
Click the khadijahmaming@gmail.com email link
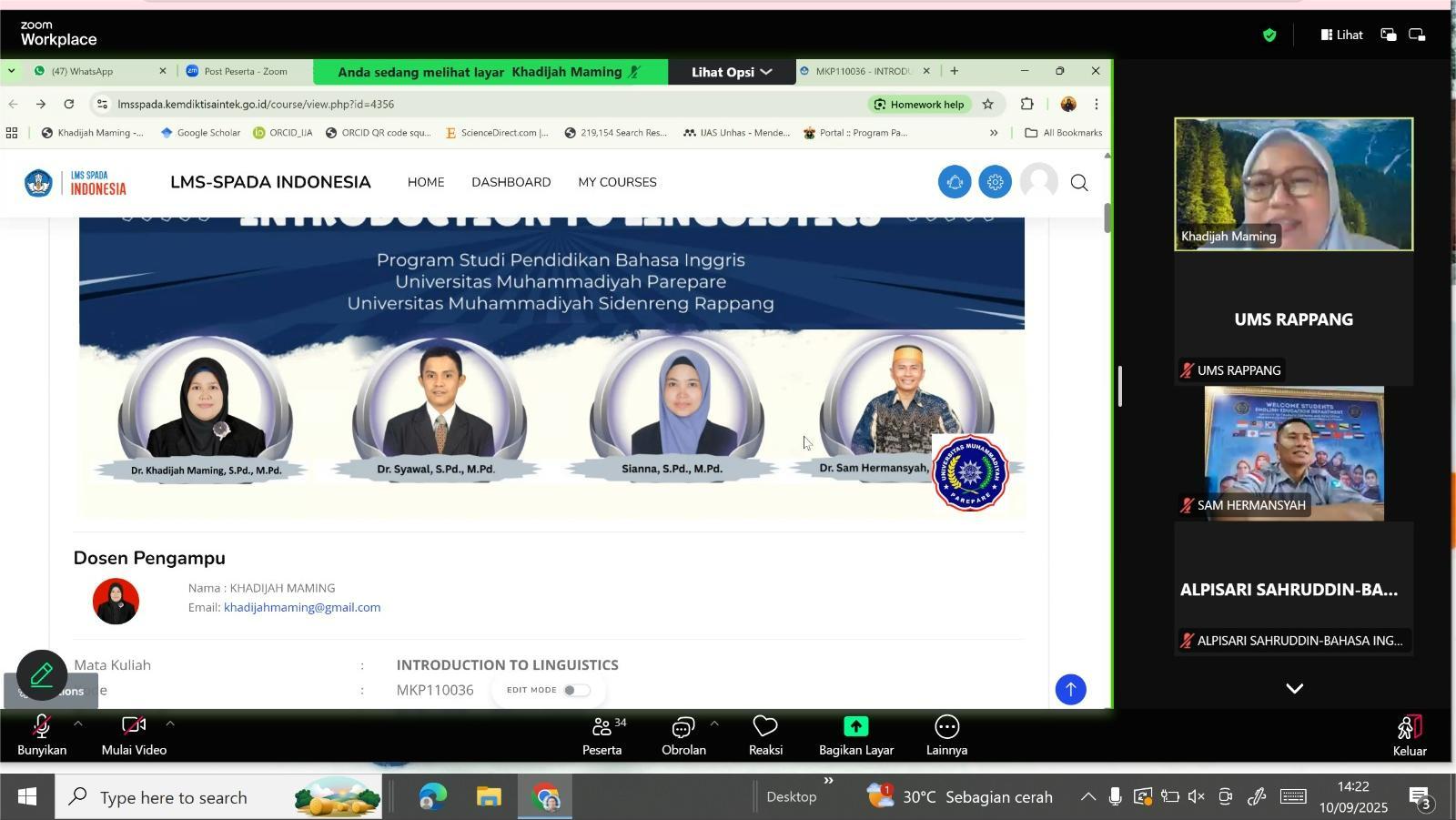click(302, 607)
